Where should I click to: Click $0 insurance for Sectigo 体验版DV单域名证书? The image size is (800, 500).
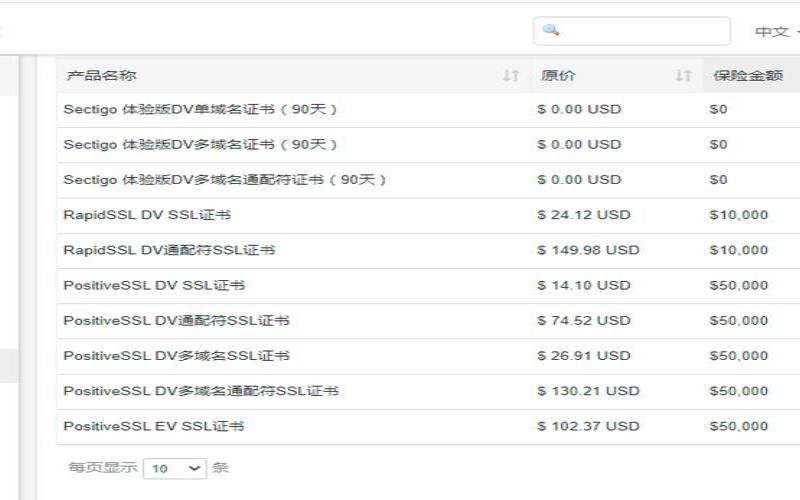[718, 109]
